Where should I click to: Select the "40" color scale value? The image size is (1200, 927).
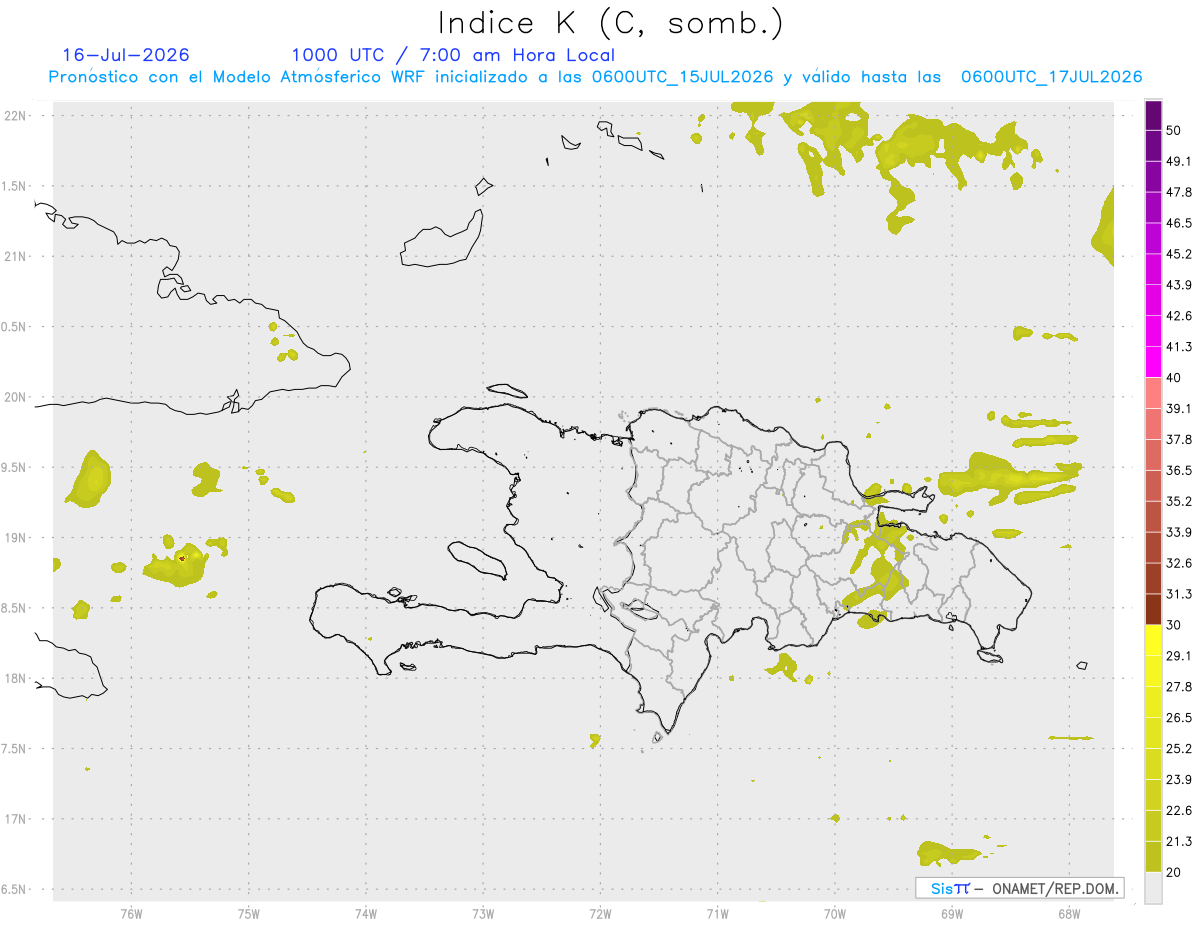[1175, 378]
